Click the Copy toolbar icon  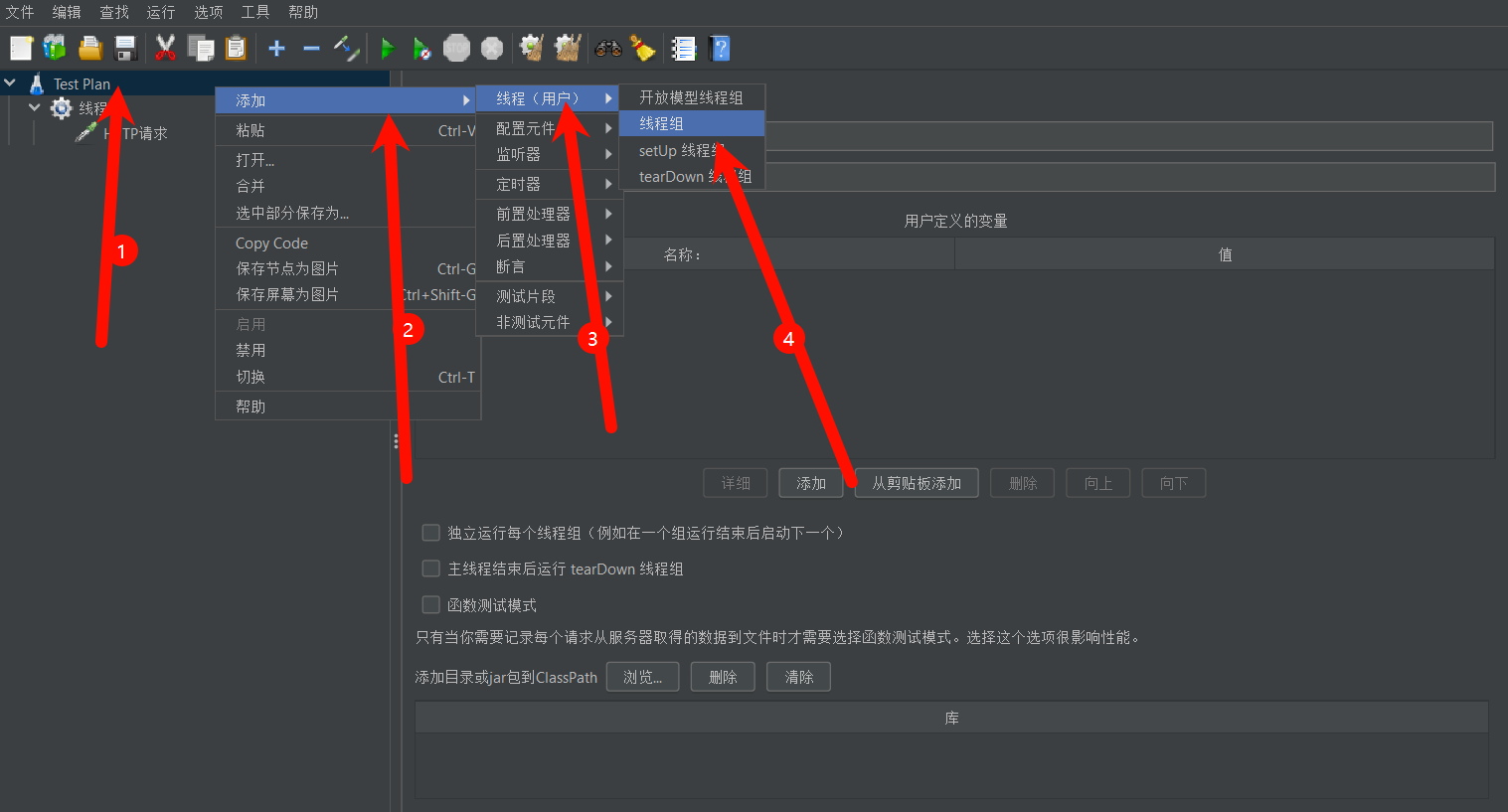click(200, 48)
